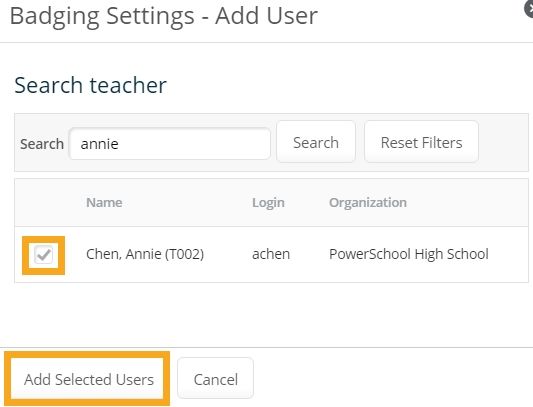The height and width of the screenshot is (407, 533).
Task: Sort results by Organization column header
Action: [368, 203]
